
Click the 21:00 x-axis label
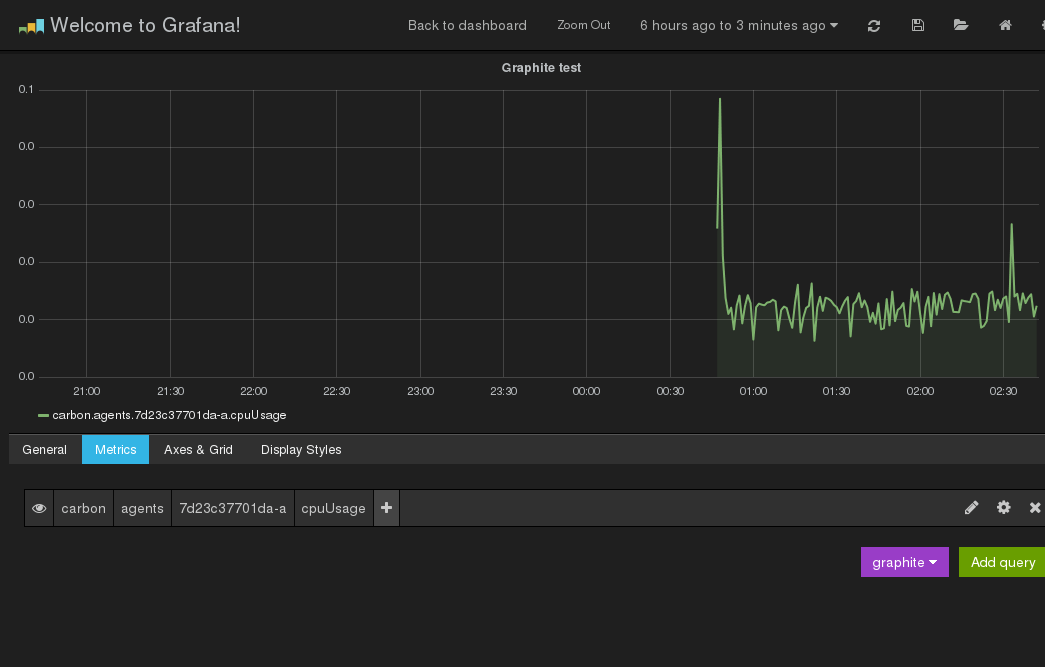pos(87,391)
